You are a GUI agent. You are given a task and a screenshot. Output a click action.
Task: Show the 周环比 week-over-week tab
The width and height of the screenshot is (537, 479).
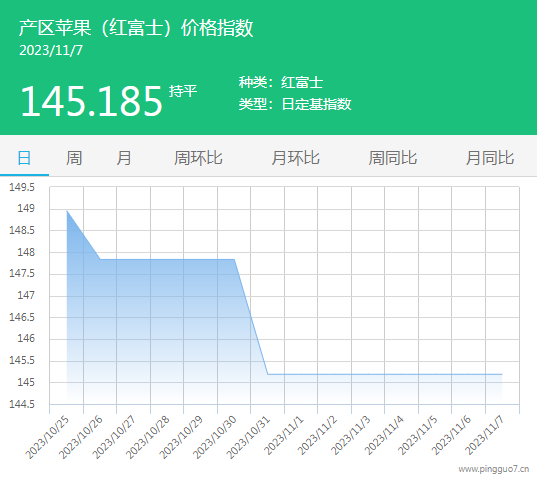198,158
